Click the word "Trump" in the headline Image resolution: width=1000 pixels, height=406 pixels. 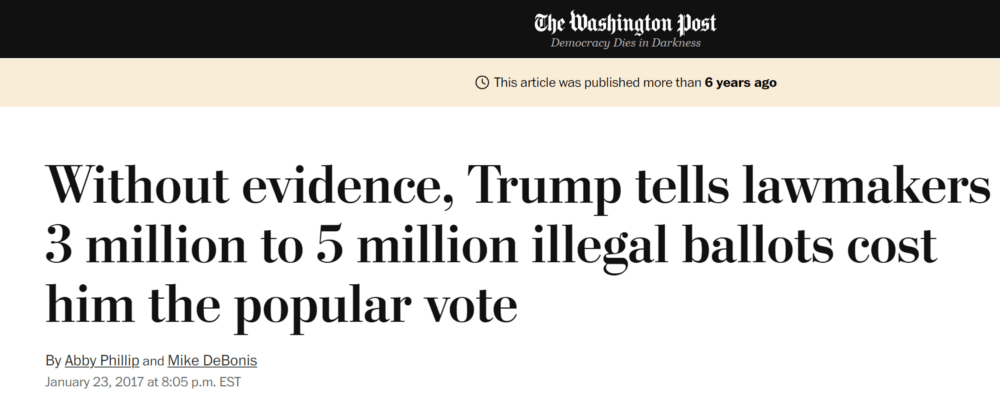coord(539,185)
